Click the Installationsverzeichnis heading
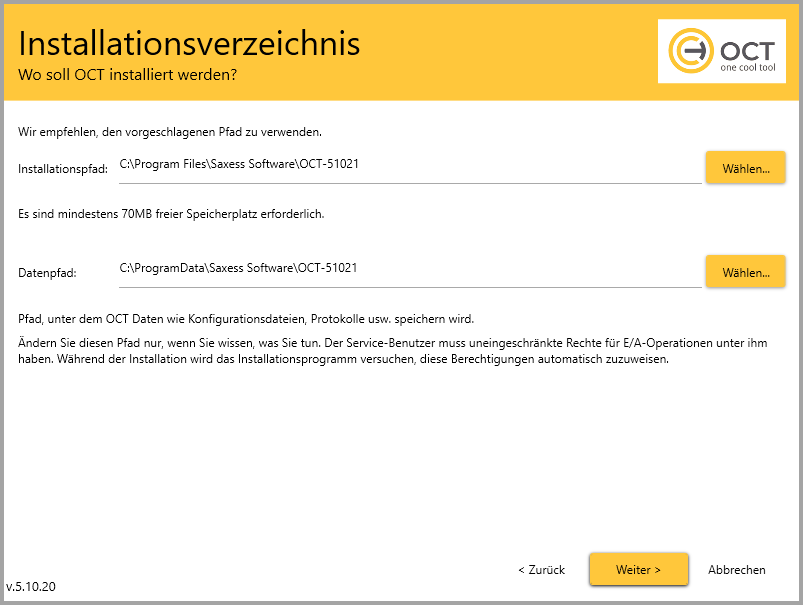This screenshot has width=803, height=605. 189,44
